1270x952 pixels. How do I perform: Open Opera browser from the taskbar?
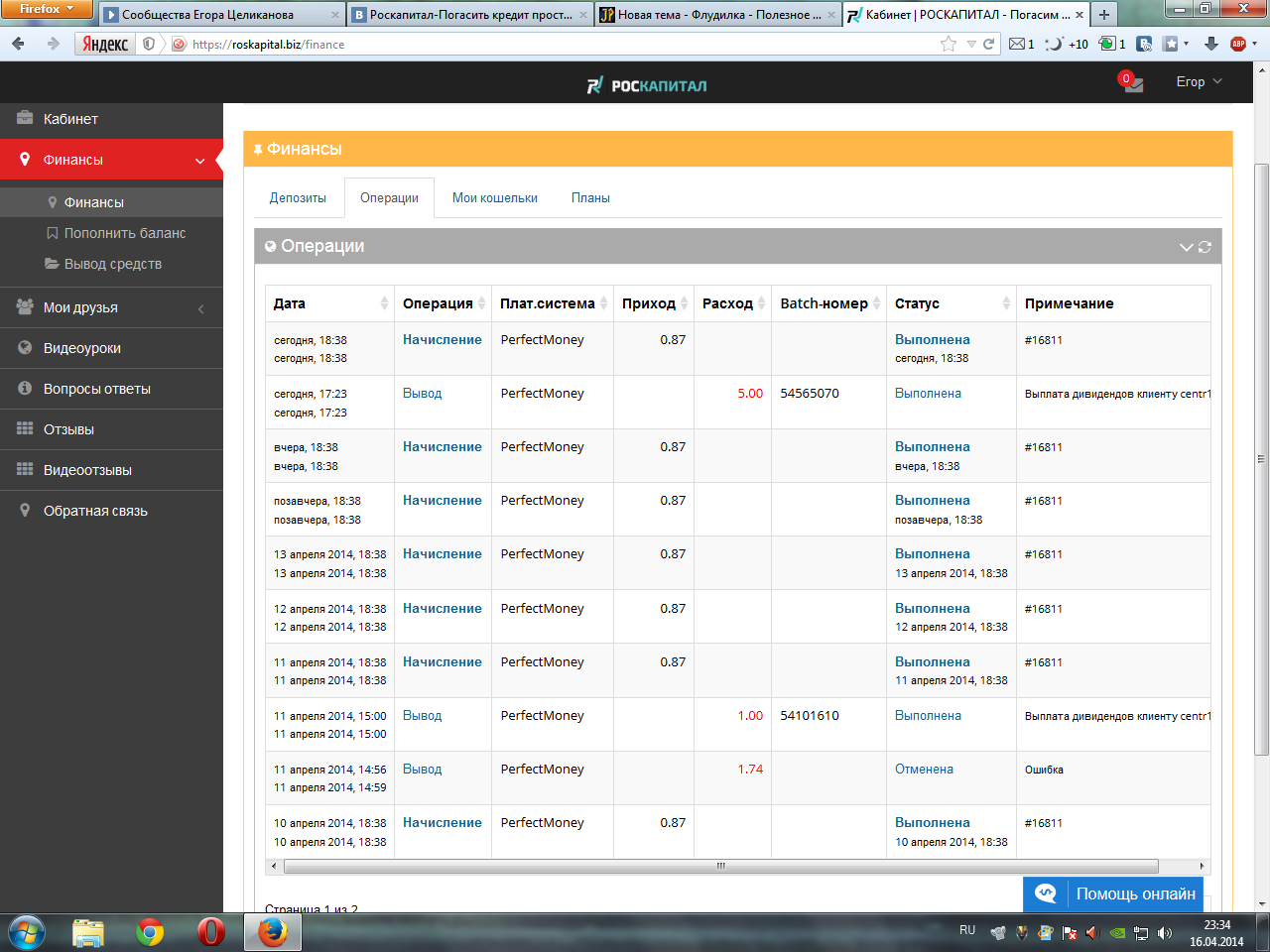pyautogui.click(x=210, y=932)
